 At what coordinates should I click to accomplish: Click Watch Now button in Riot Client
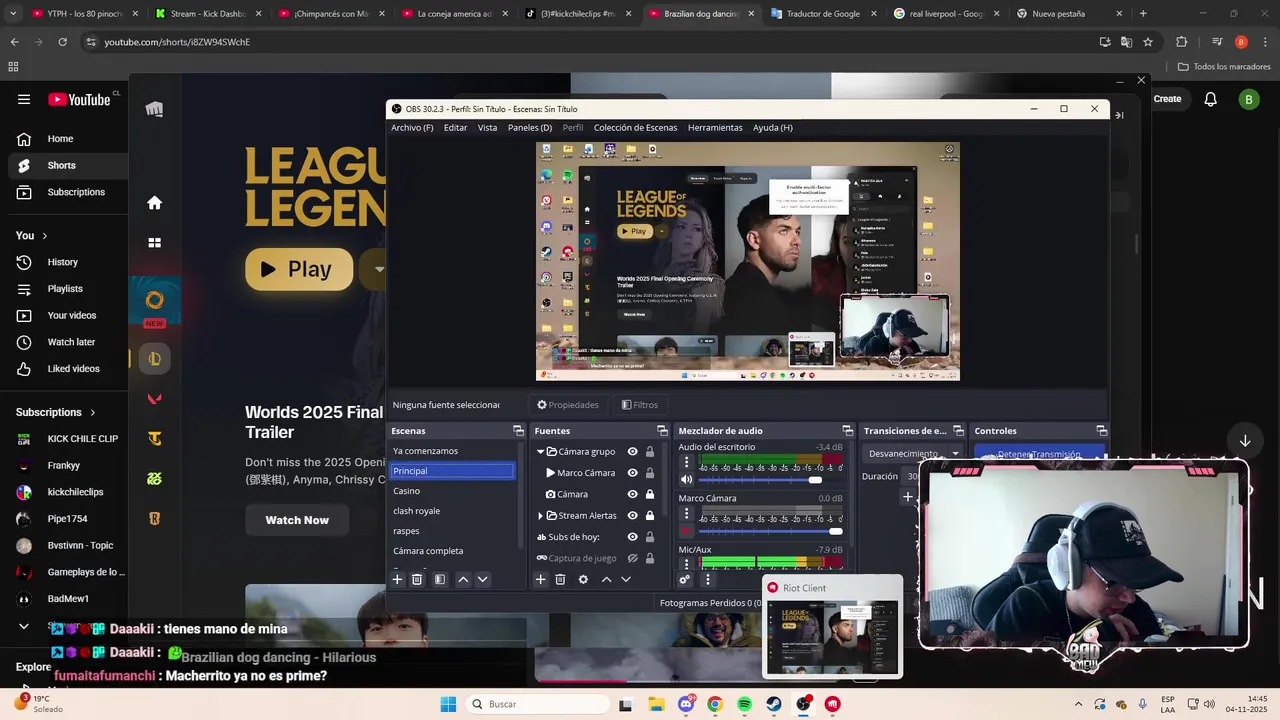click(297, 520)
